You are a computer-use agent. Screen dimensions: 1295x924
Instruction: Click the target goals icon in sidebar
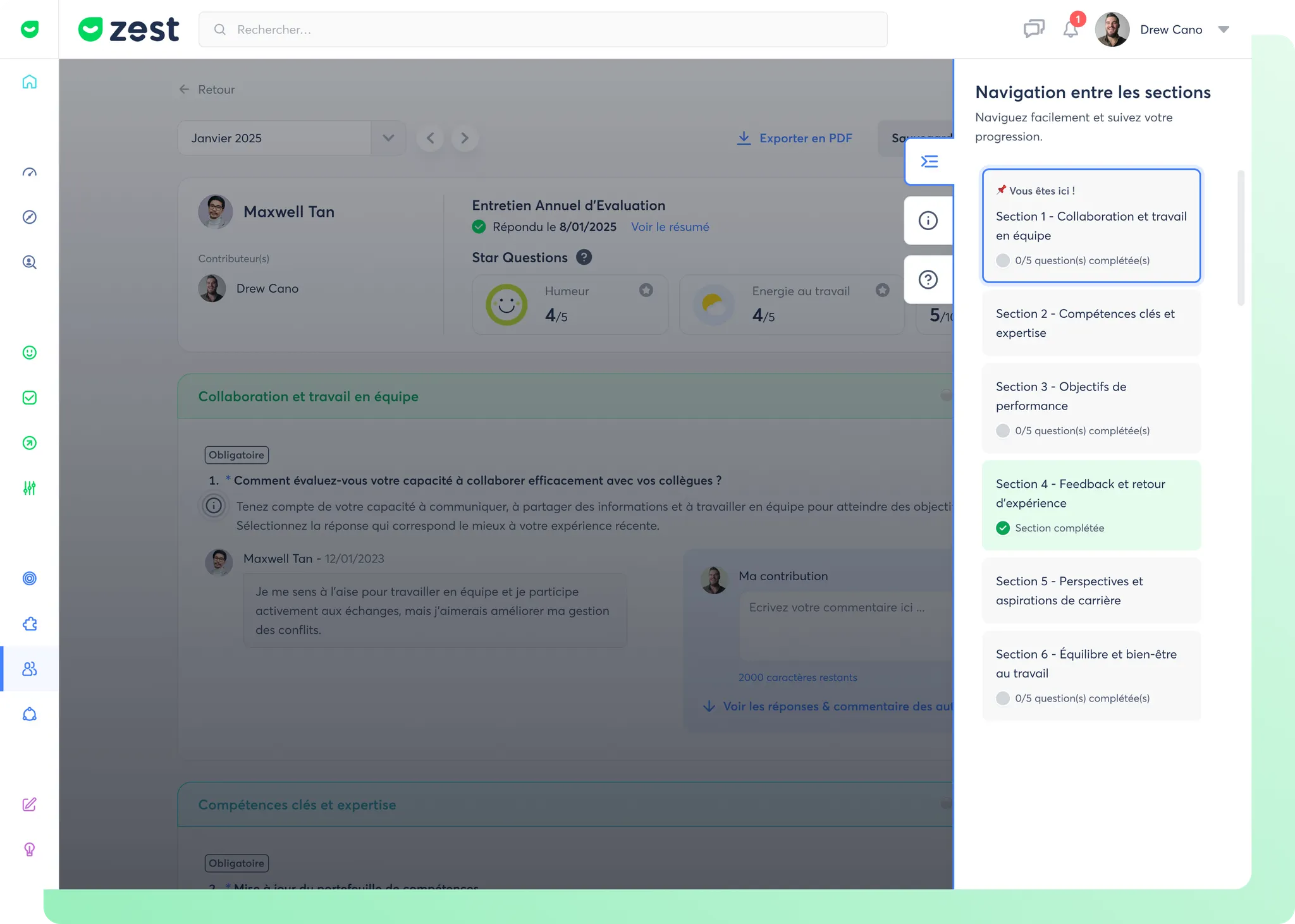tap(30, 578)
